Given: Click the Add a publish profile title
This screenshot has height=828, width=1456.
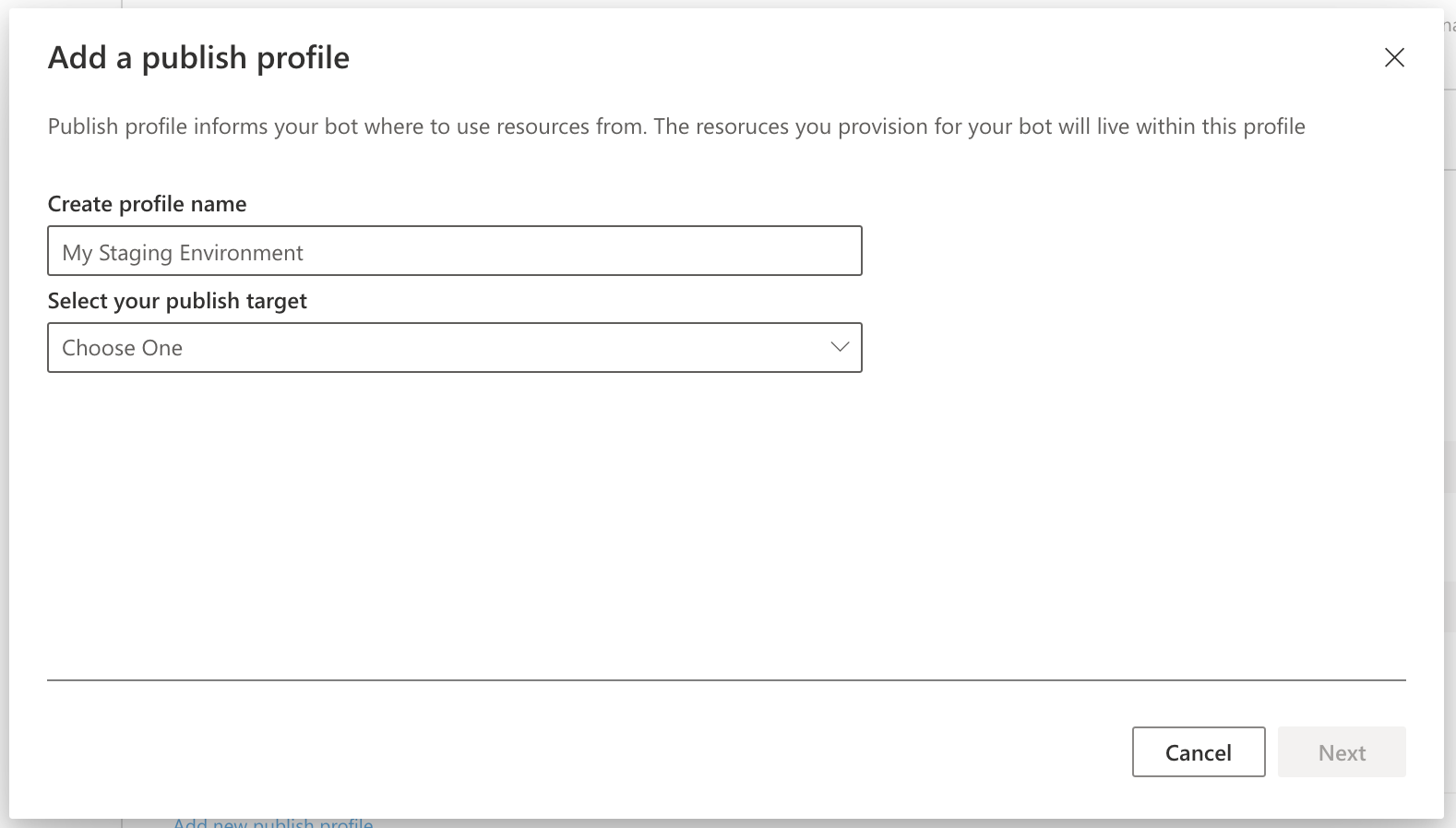Looking at the screenshot, I should tap(198, 57).
